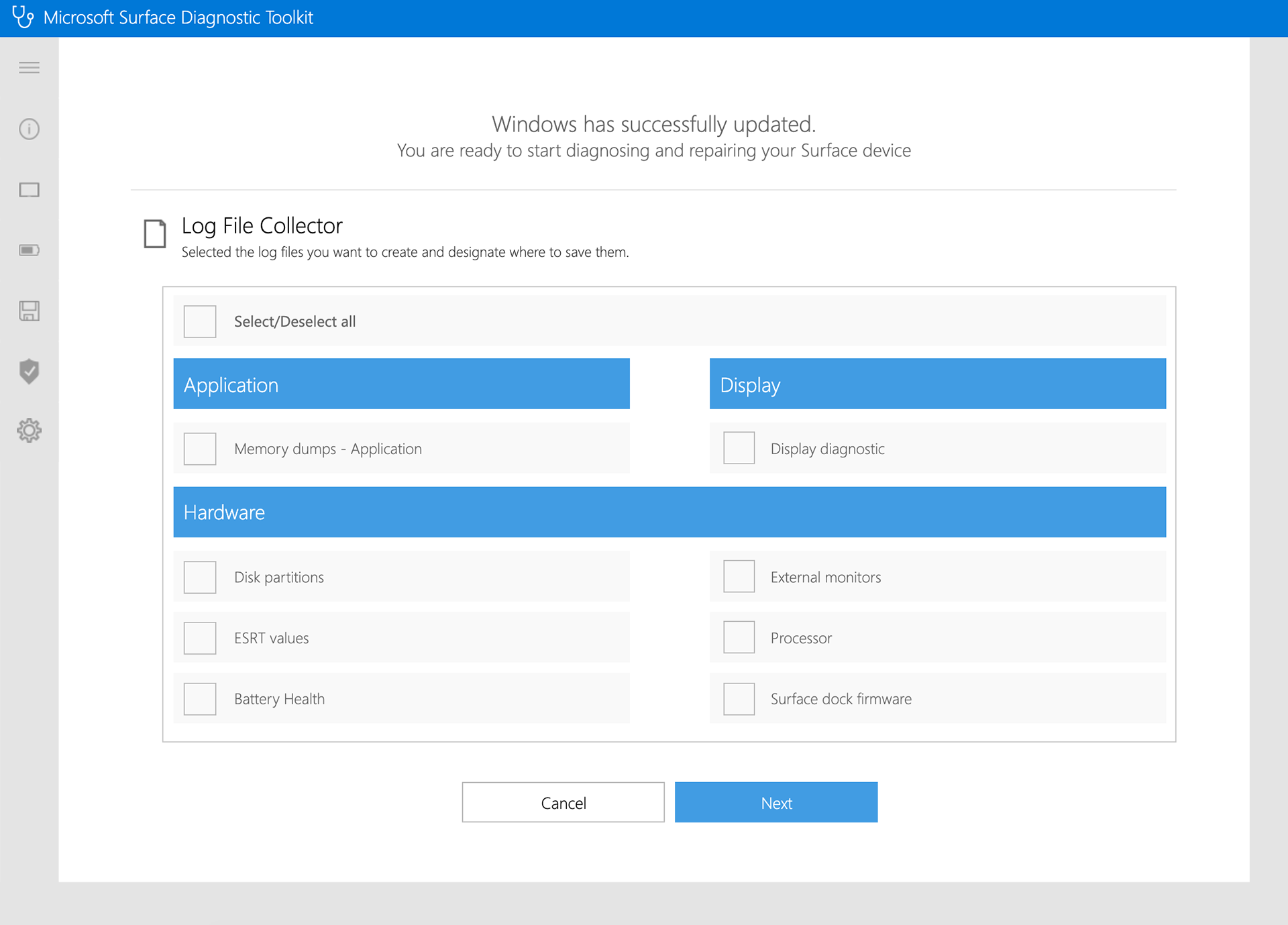Click the Disk partitions label text
The image size is (1288, 925).
coord(279,578)
